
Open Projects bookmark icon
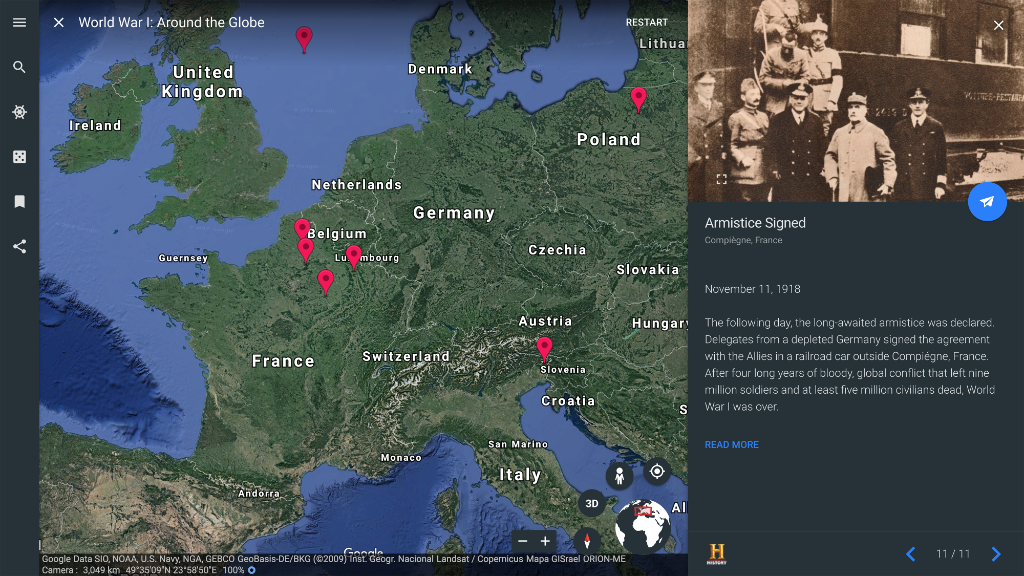[x=20, y=202]
